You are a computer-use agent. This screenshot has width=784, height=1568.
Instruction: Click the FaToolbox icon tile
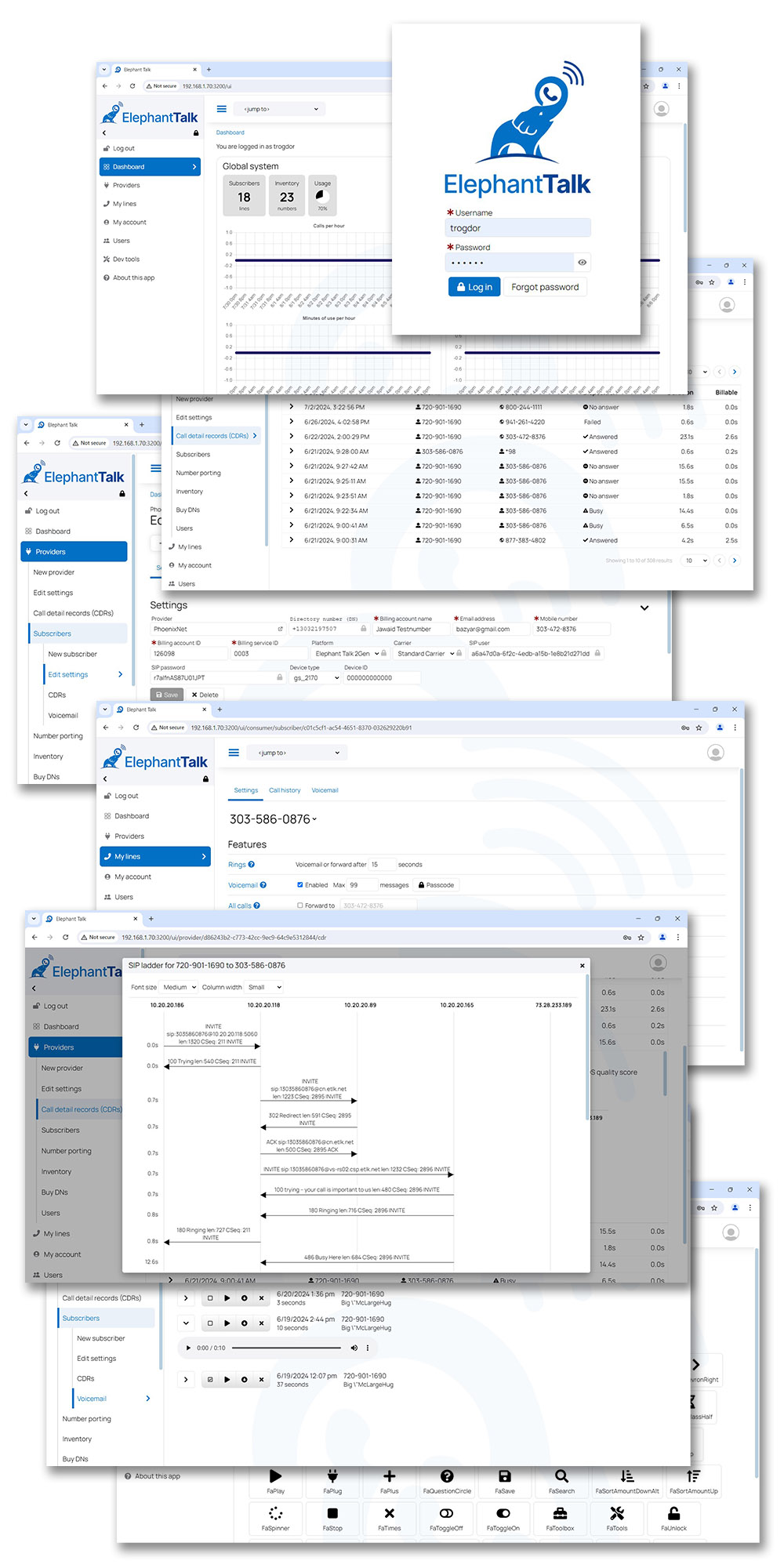[560, 1519]
